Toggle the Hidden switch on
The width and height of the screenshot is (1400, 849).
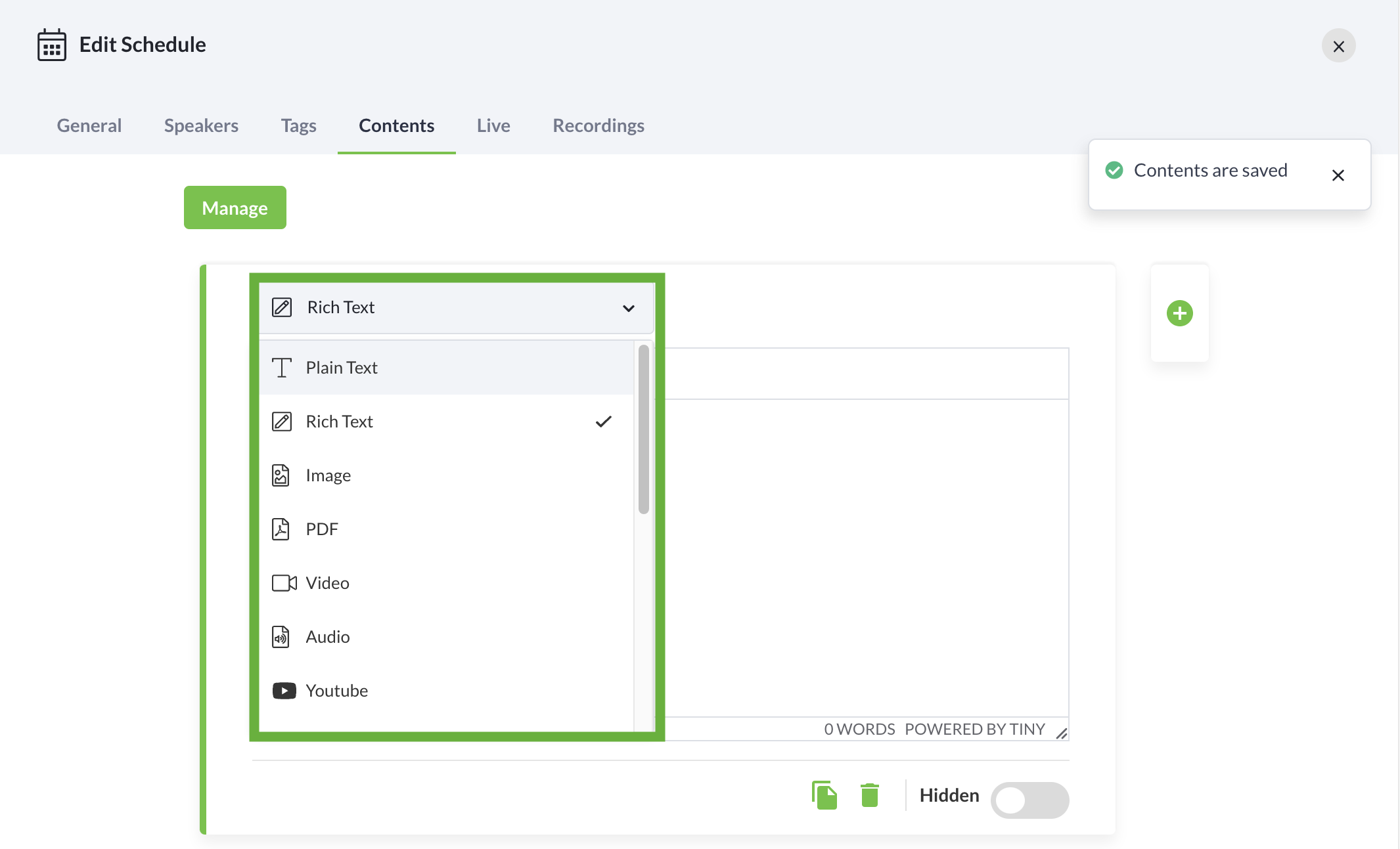coord(1029,800)
